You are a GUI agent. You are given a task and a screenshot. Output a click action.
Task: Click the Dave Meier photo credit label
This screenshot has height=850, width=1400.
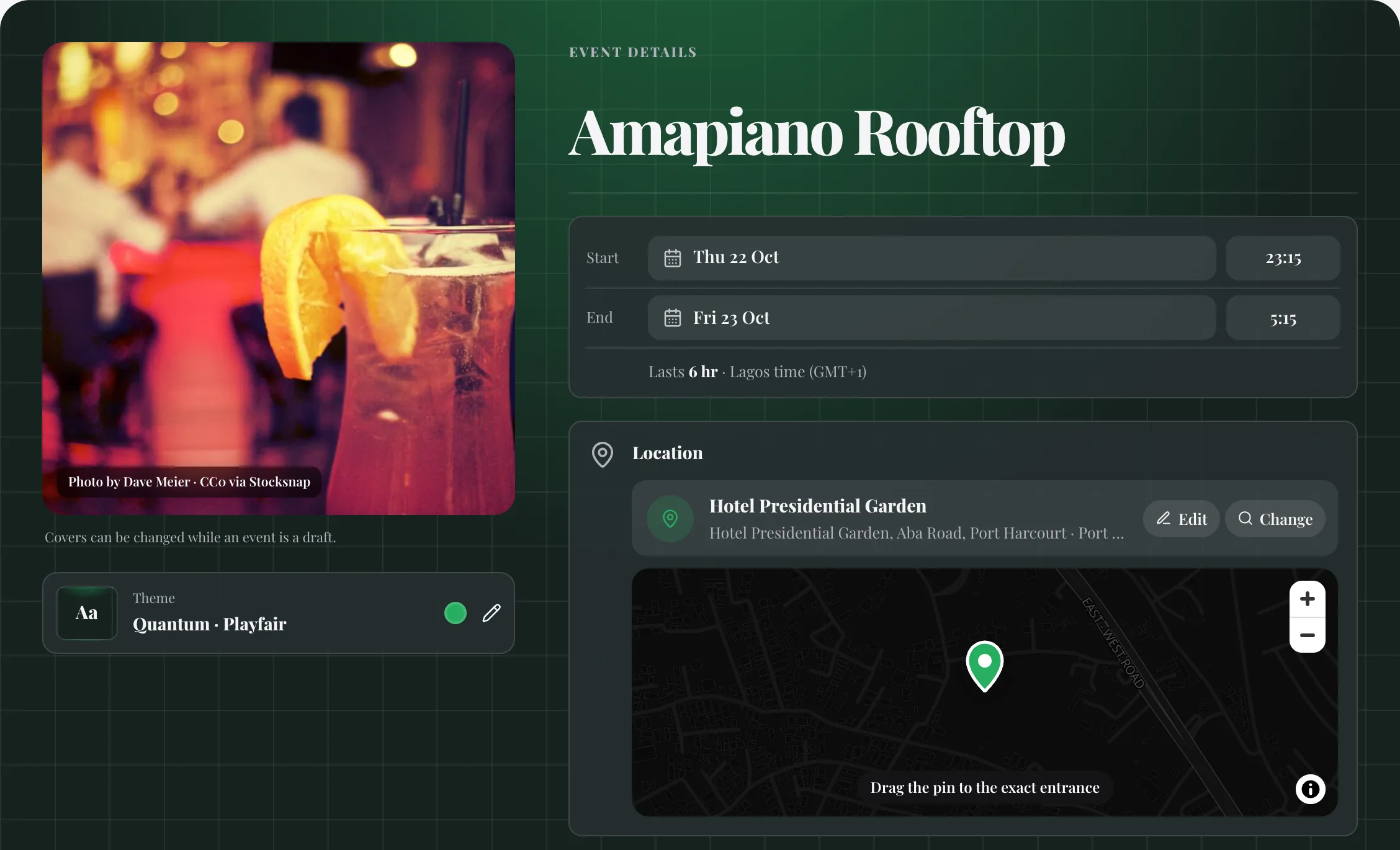pyautogui.click(x=189, y=482)
